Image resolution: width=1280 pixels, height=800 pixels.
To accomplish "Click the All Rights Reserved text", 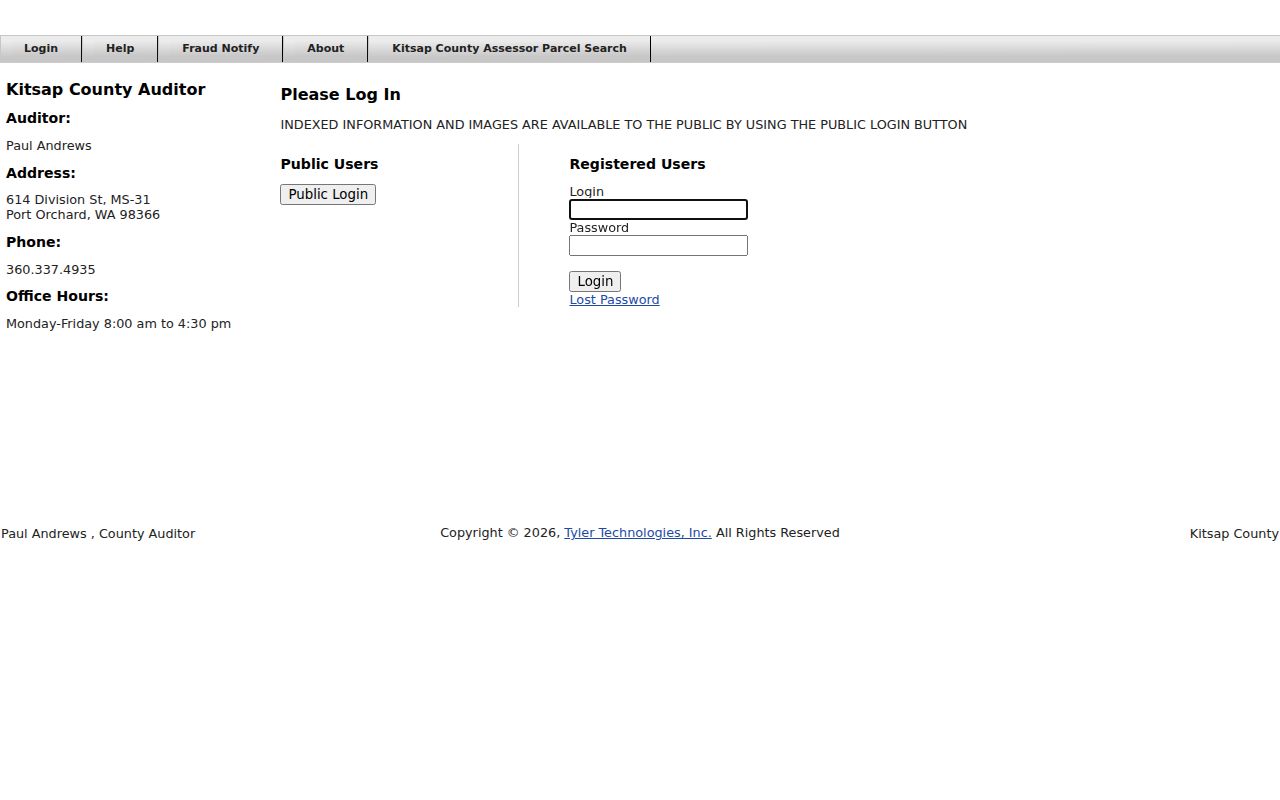I will (778, 533).
